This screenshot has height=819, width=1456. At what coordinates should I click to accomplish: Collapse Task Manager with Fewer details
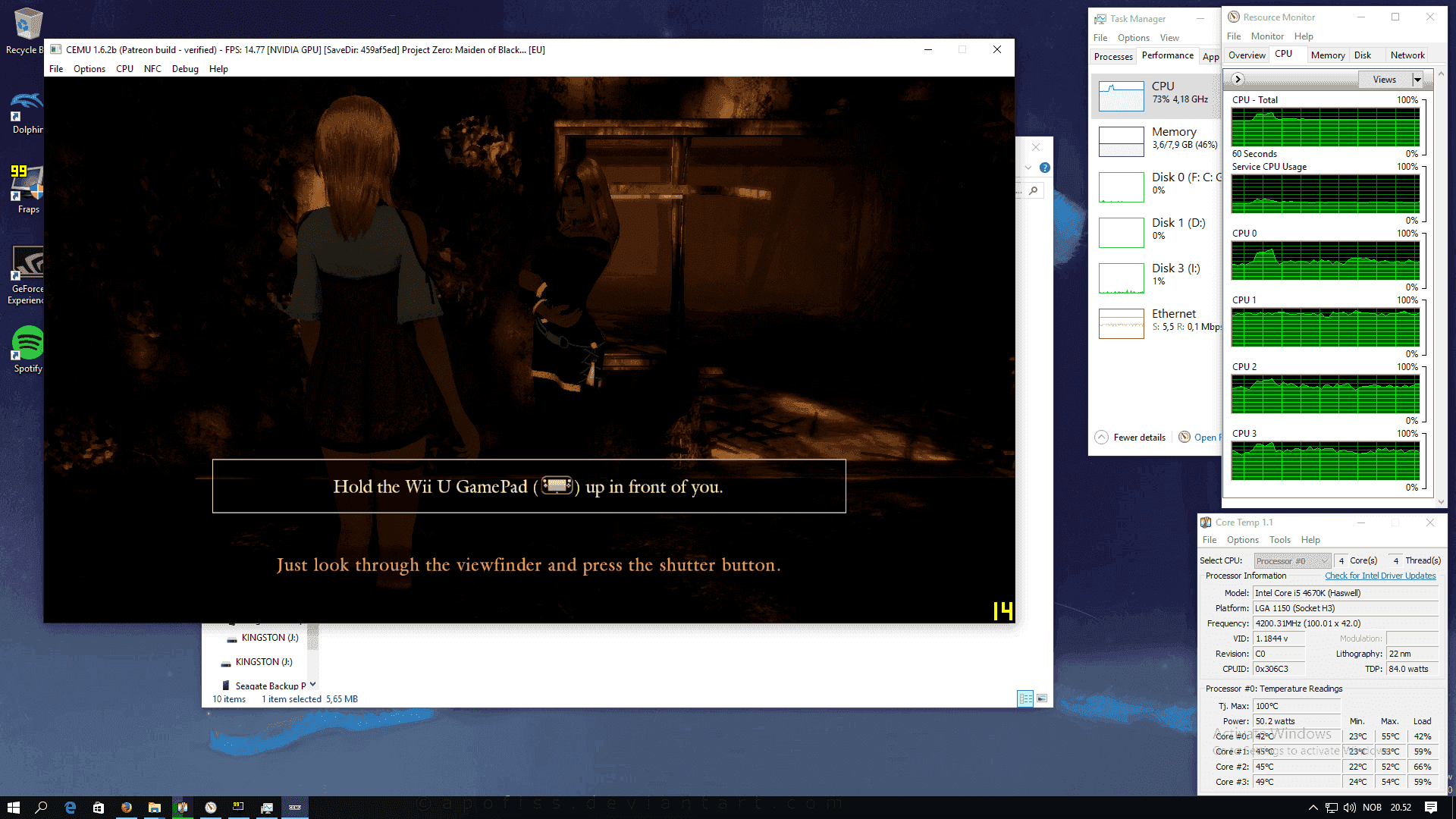tap(1131, 438)
